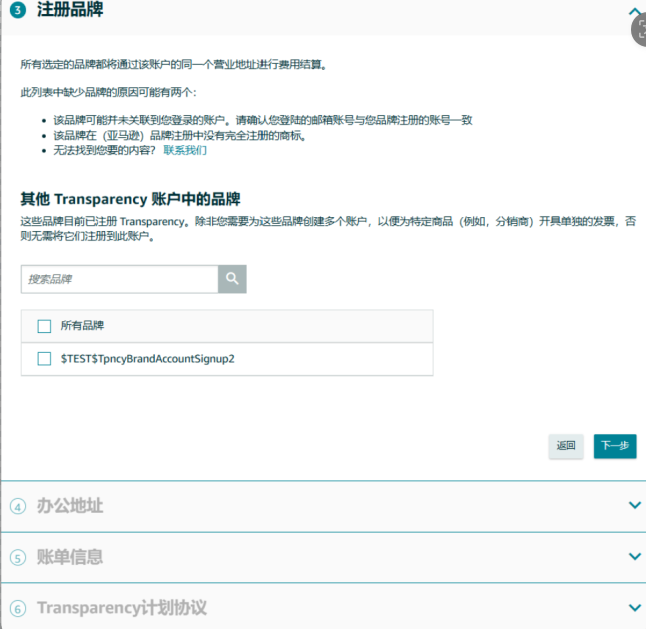Focus the 搜索品牌 input field
The height and width of the screenshot is (629, 646).
coord(119,279)
